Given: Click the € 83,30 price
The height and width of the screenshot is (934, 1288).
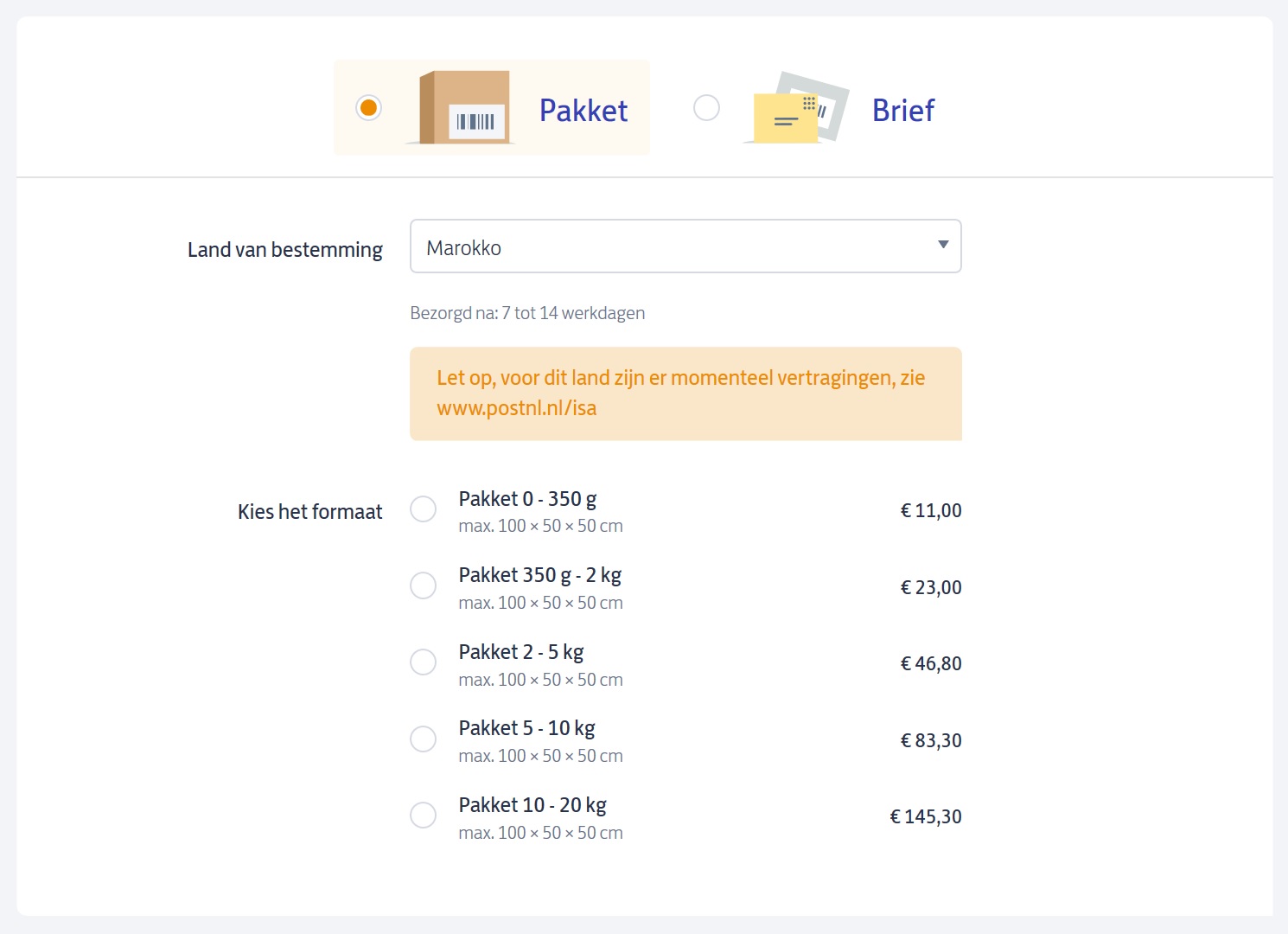Looking at the screenshot, I should point(931,741).
